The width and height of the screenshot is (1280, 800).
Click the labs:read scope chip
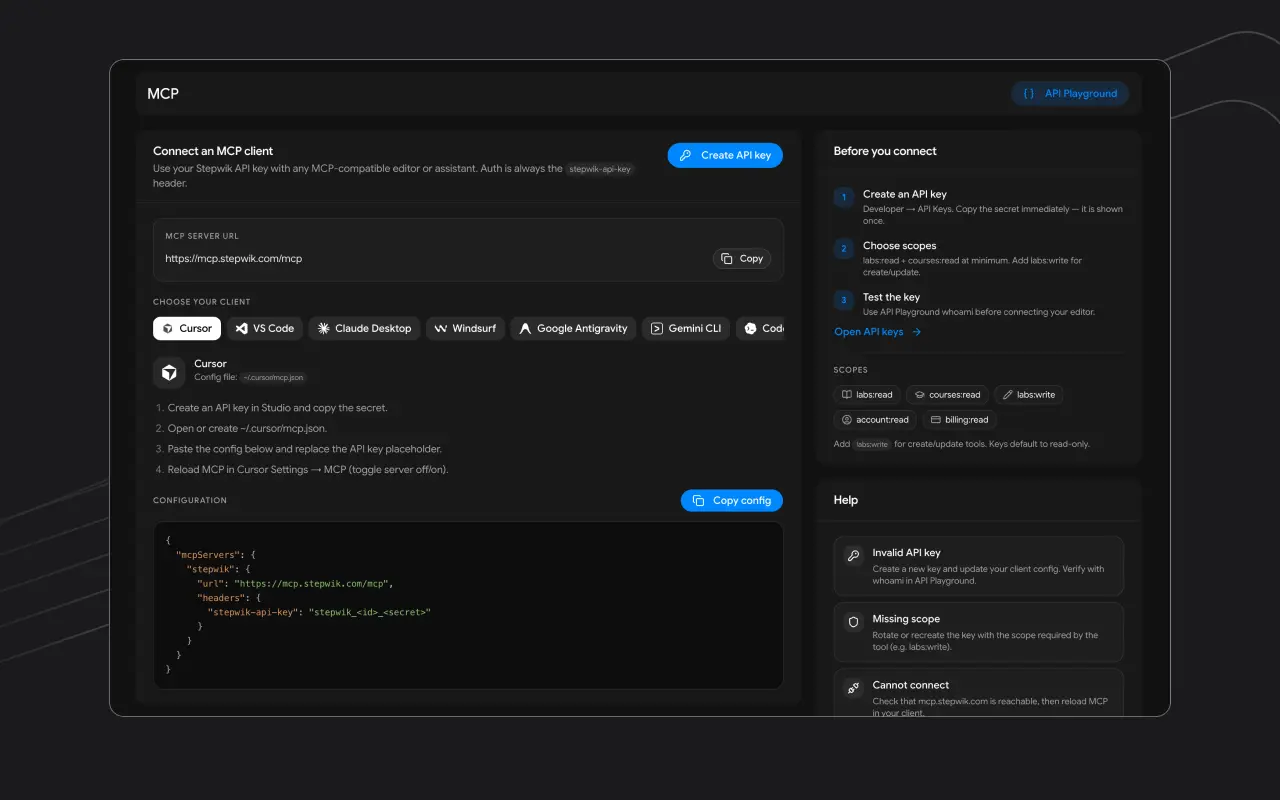coord(867,395)
